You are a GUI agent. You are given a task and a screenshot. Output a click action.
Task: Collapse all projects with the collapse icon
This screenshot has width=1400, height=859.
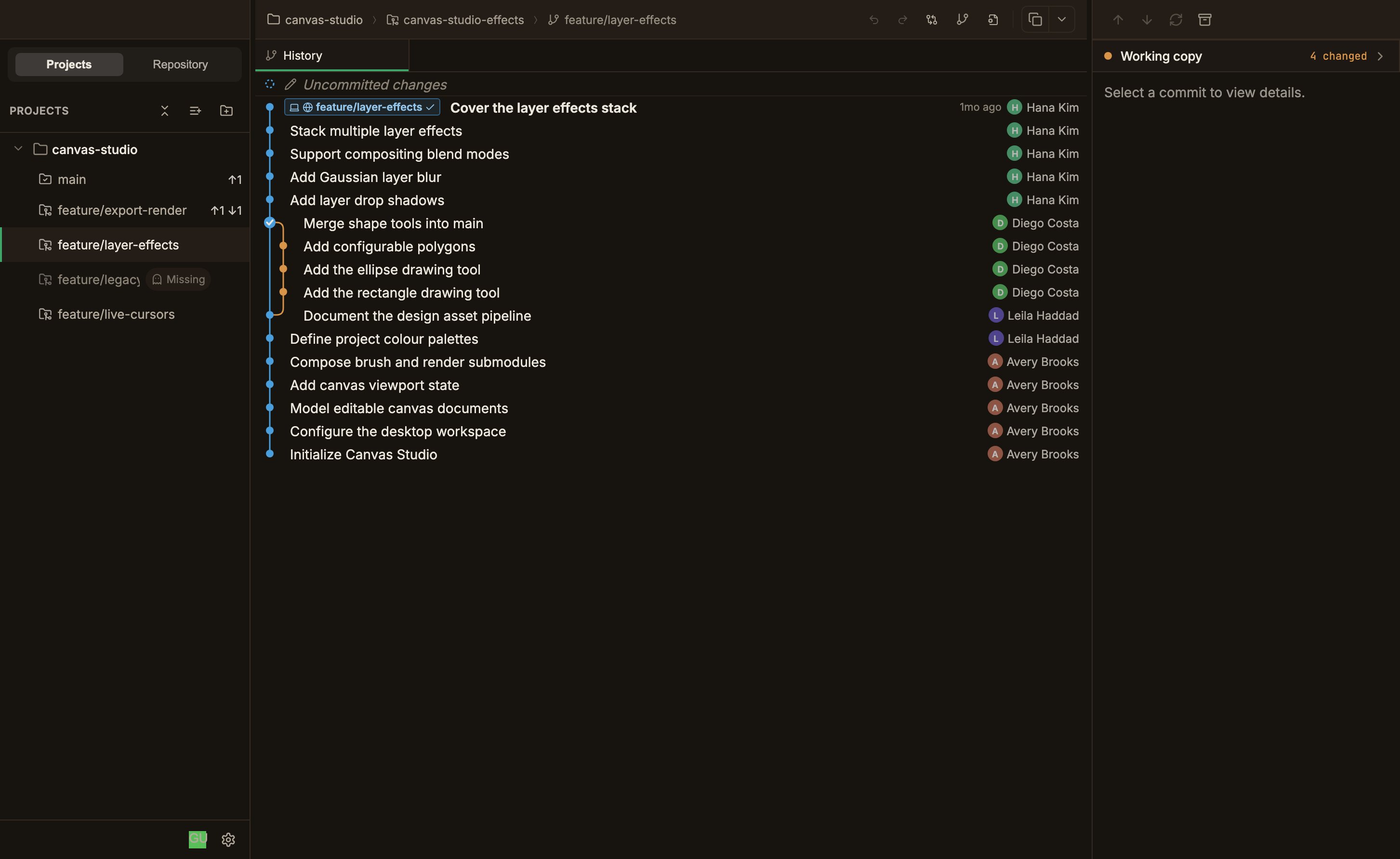pos(165,111)
